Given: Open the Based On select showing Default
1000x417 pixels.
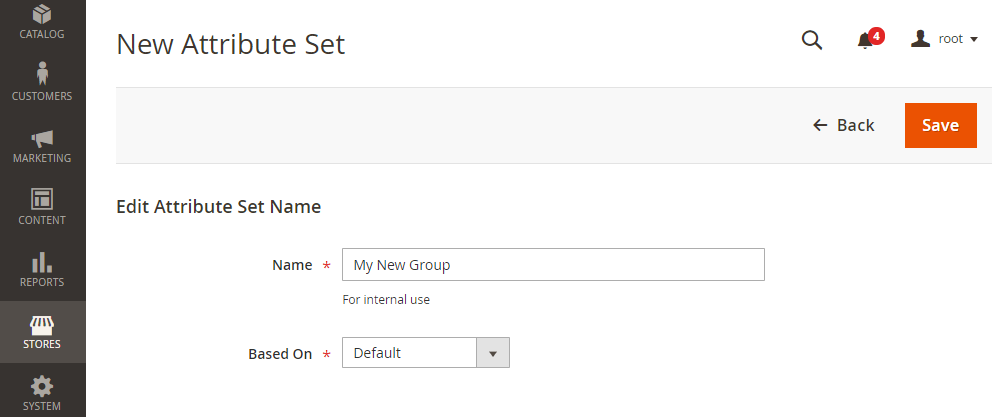Looking at the screenshot, I should point(426,353).
